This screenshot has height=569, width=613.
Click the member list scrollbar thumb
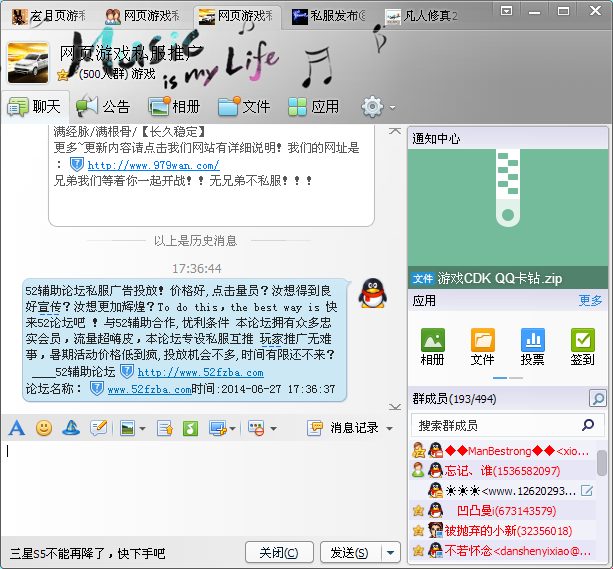pos(602,463)
